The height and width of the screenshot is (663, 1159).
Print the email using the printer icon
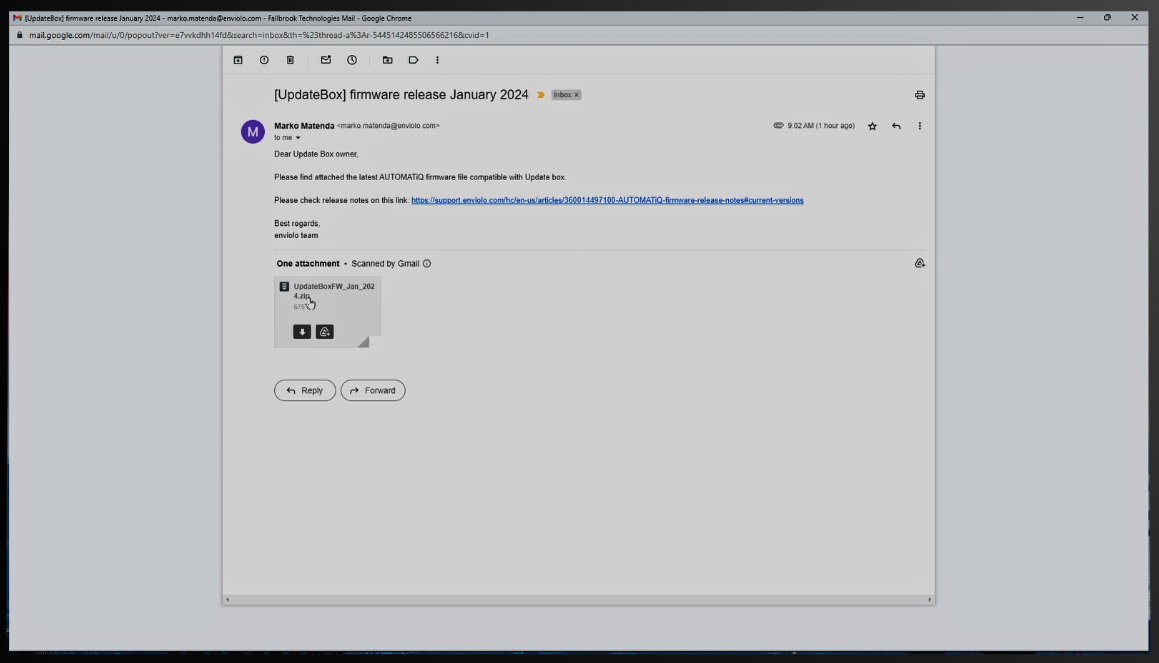(920, 95)
